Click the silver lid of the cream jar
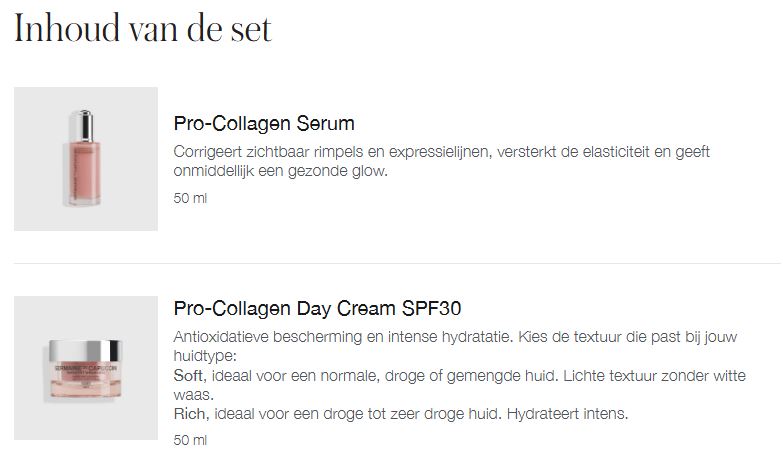 [x=85, y=350]
